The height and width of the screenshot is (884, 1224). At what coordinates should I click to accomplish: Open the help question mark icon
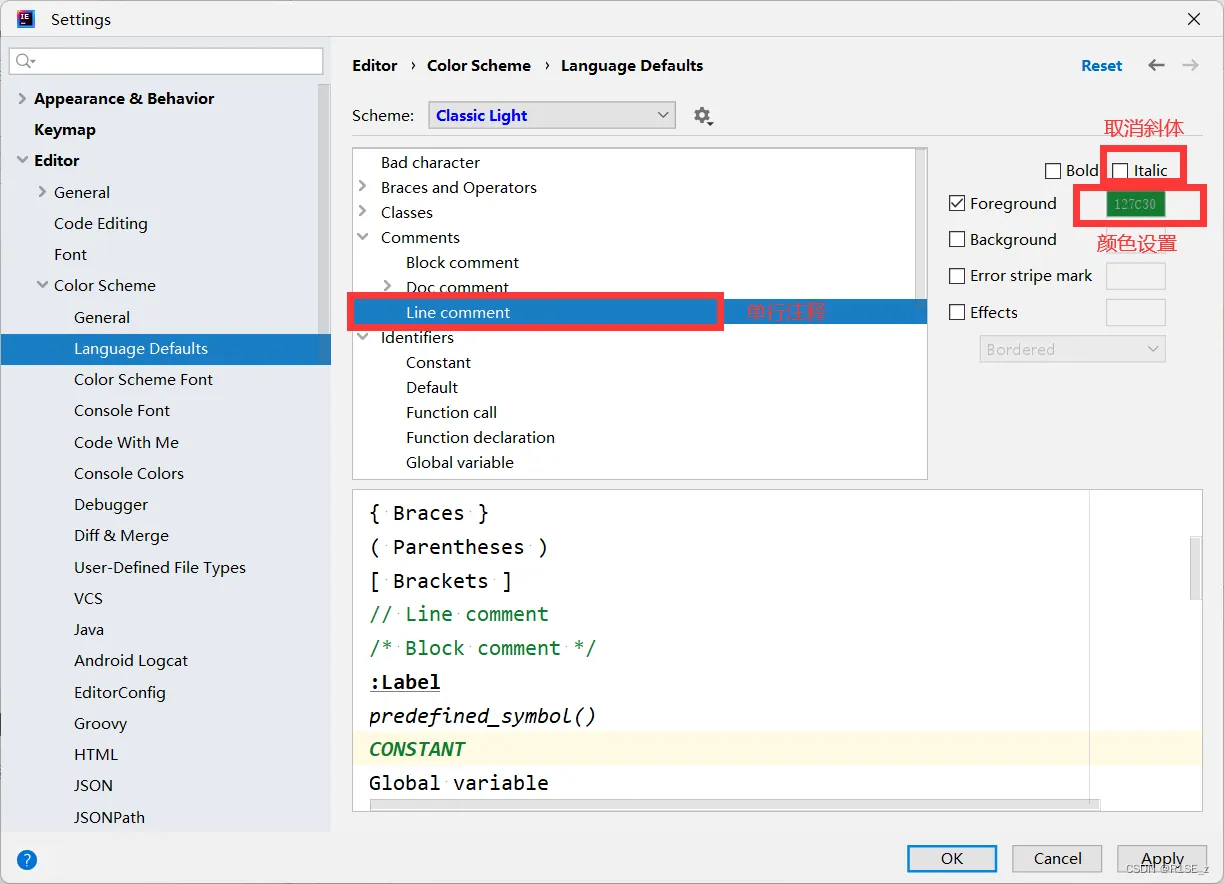(x=27, y=859)
